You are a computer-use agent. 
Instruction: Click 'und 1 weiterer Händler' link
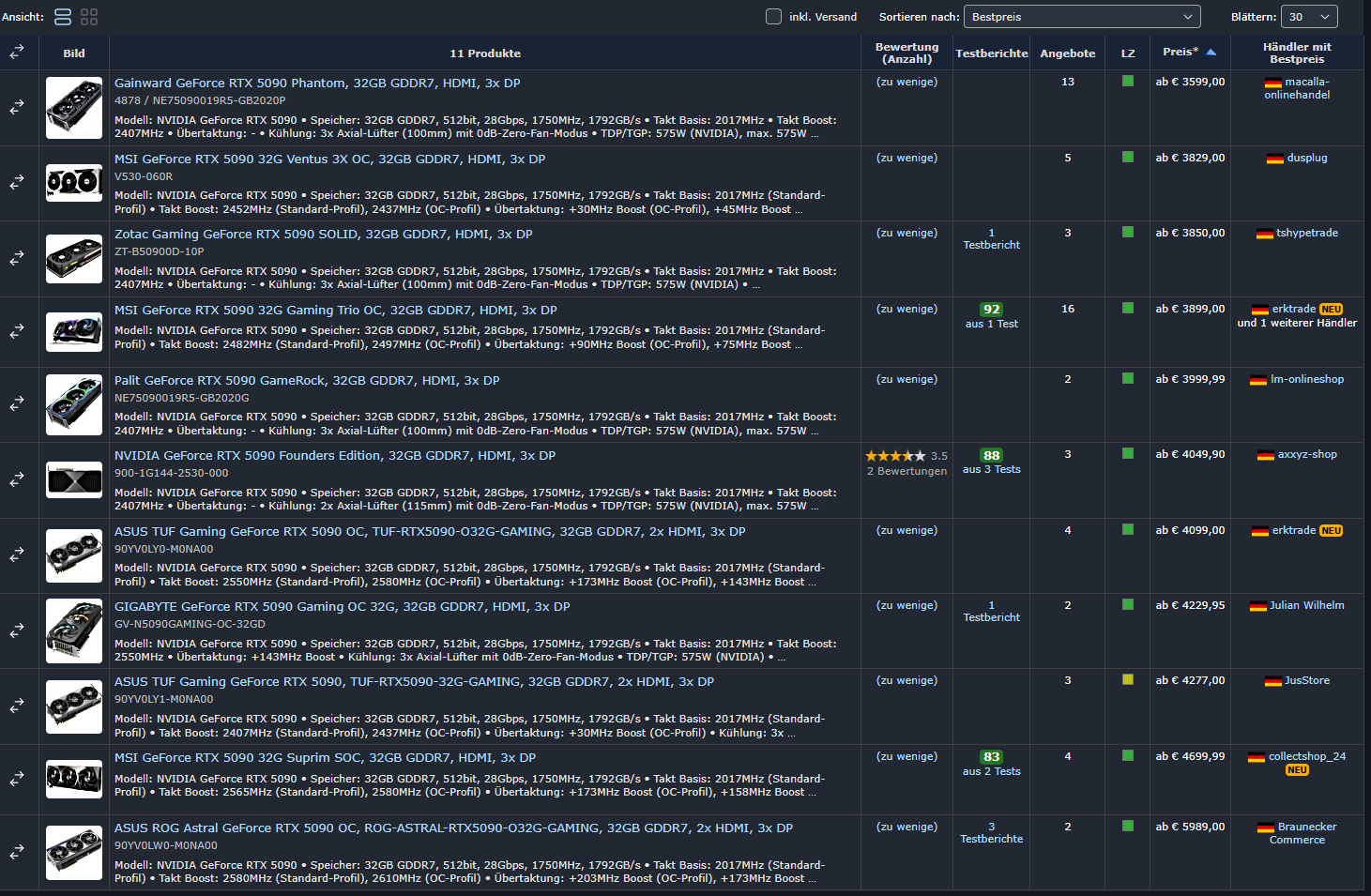1297,323
